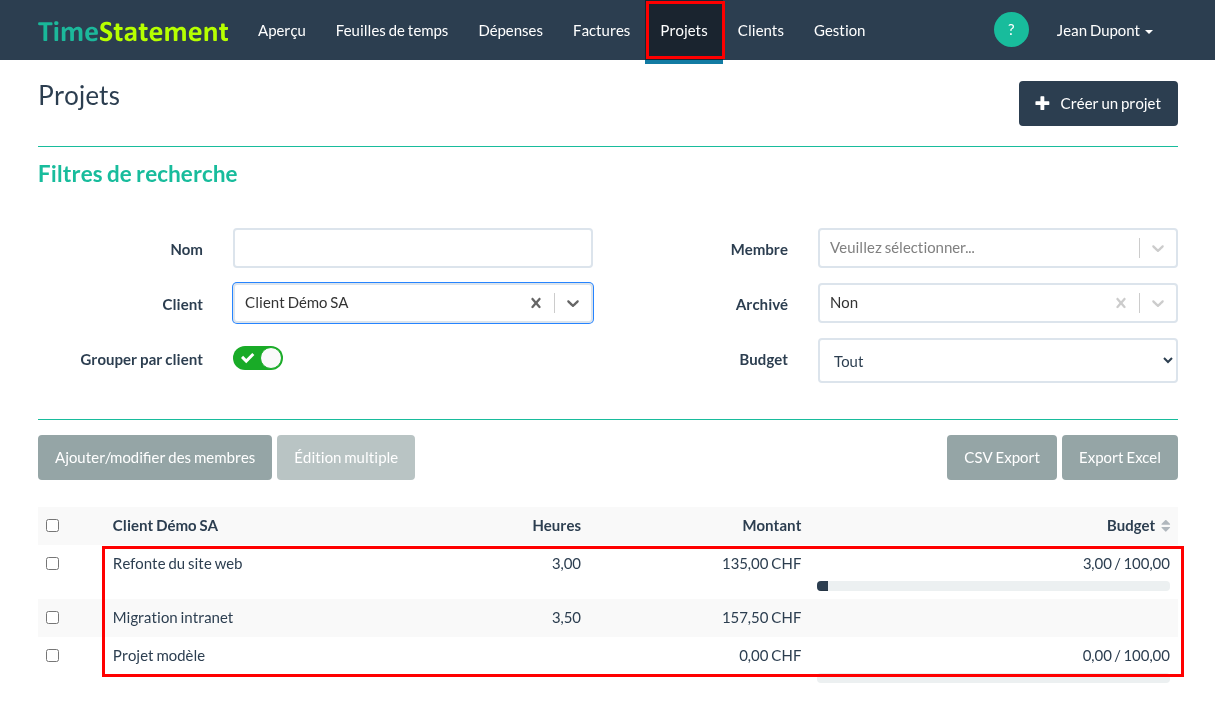Click the TimeStatement logo
The height and width of the screenshot is (703, 1215).
[133, 31]
